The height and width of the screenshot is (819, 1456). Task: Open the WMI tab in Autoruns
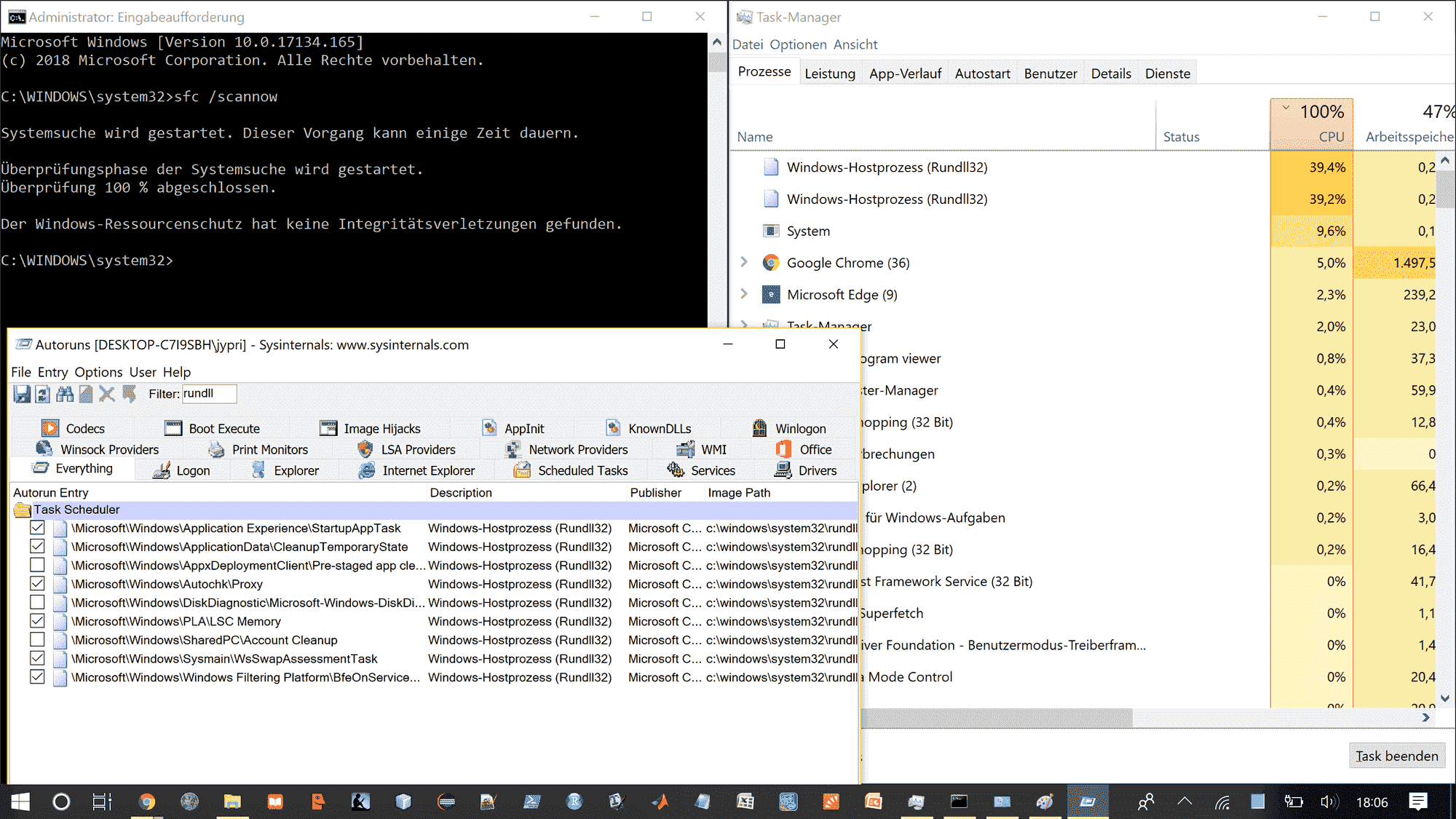[701, 449]
